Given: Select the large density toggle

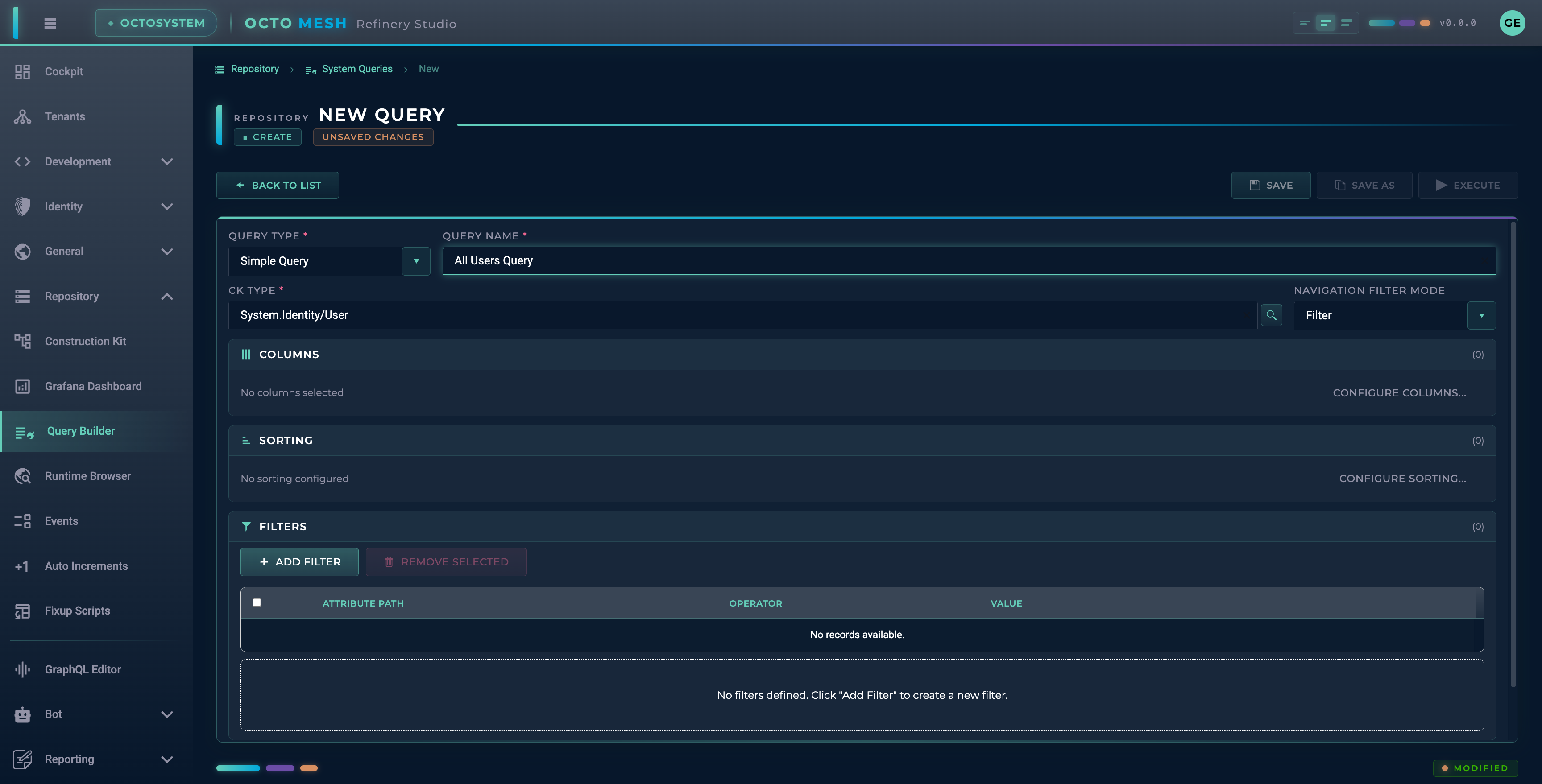Looking at the screenshot, I should tap(1347, 23).
